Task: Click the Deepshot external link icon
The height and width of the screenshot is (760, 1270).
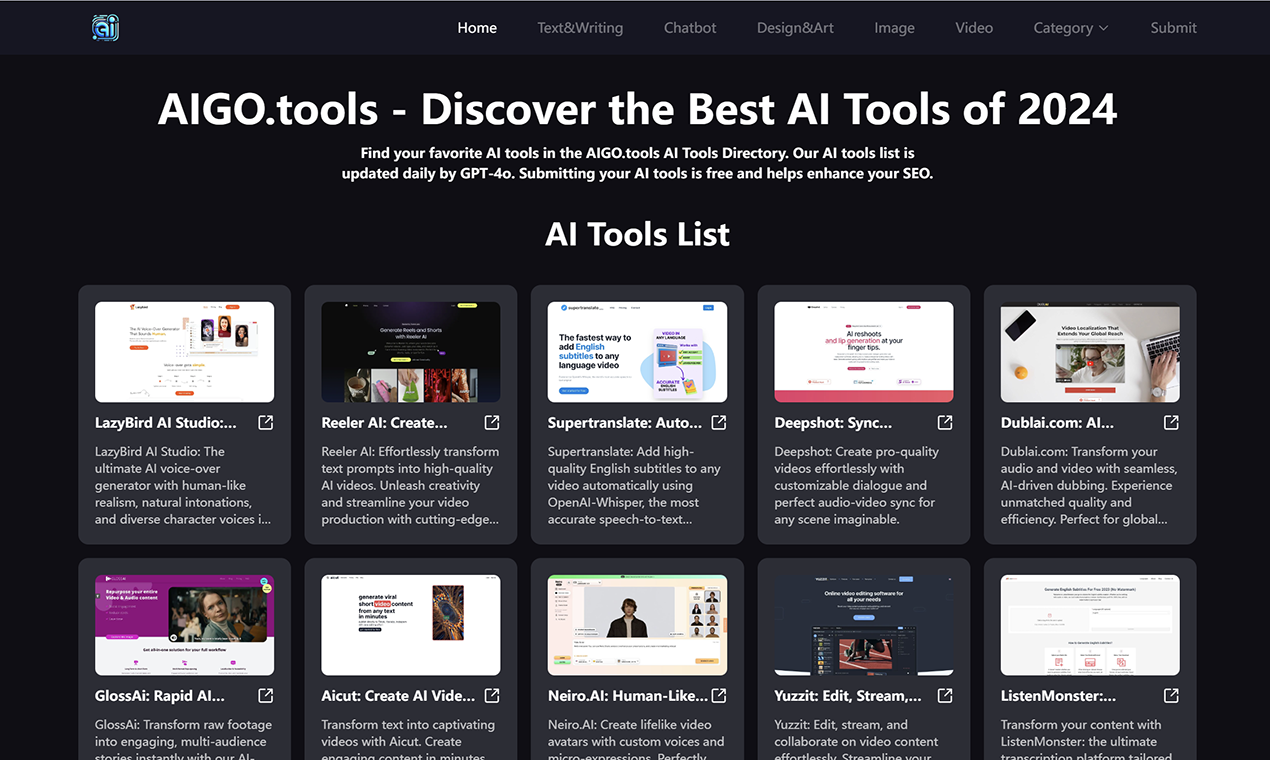Action: [x=944, y=422]
